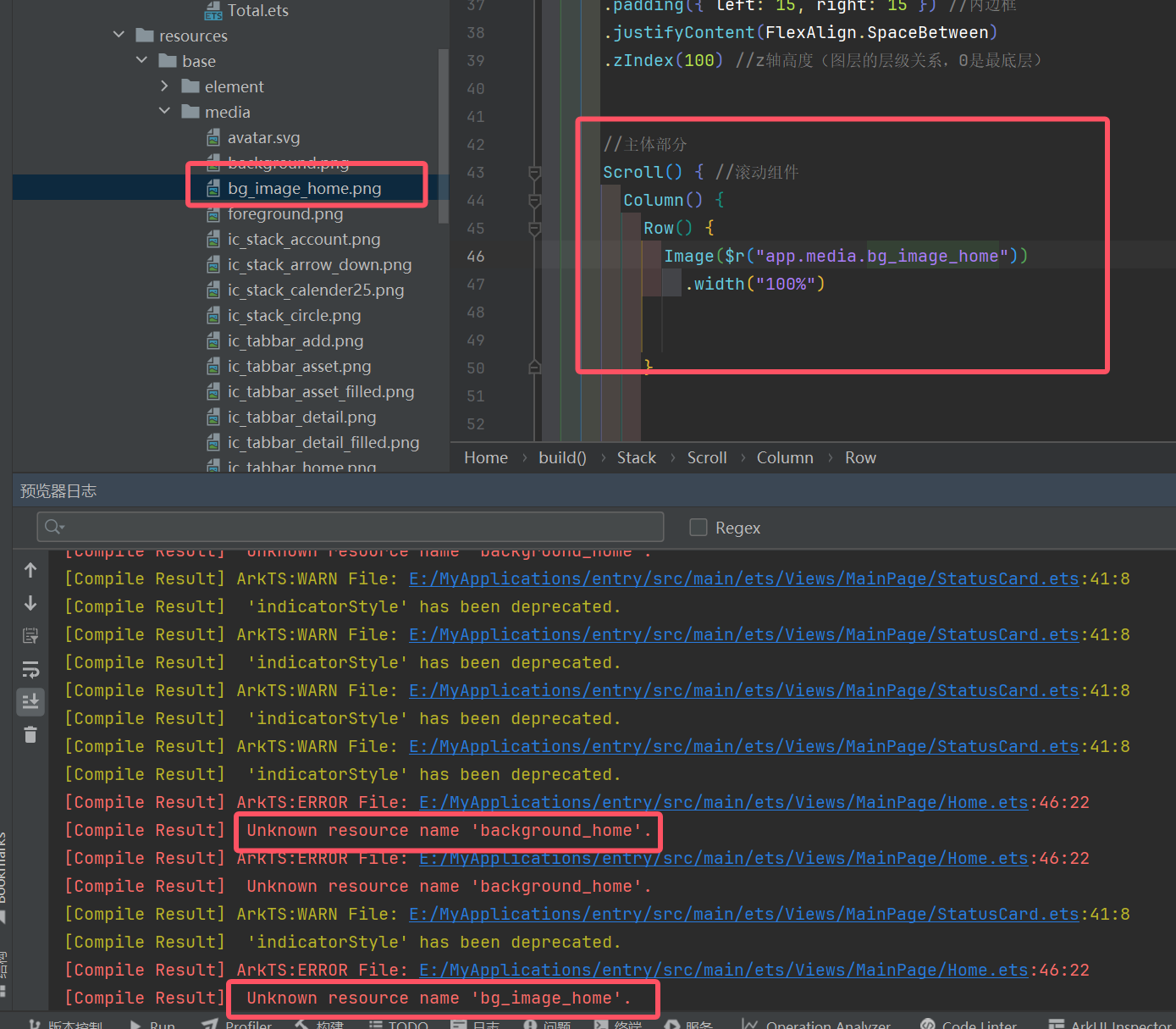The height and width of the screenshot is (1029, 1176).
Task: Click the project tree vertical scrollbar
Action: pyautogui.click(x=443, y=136)
